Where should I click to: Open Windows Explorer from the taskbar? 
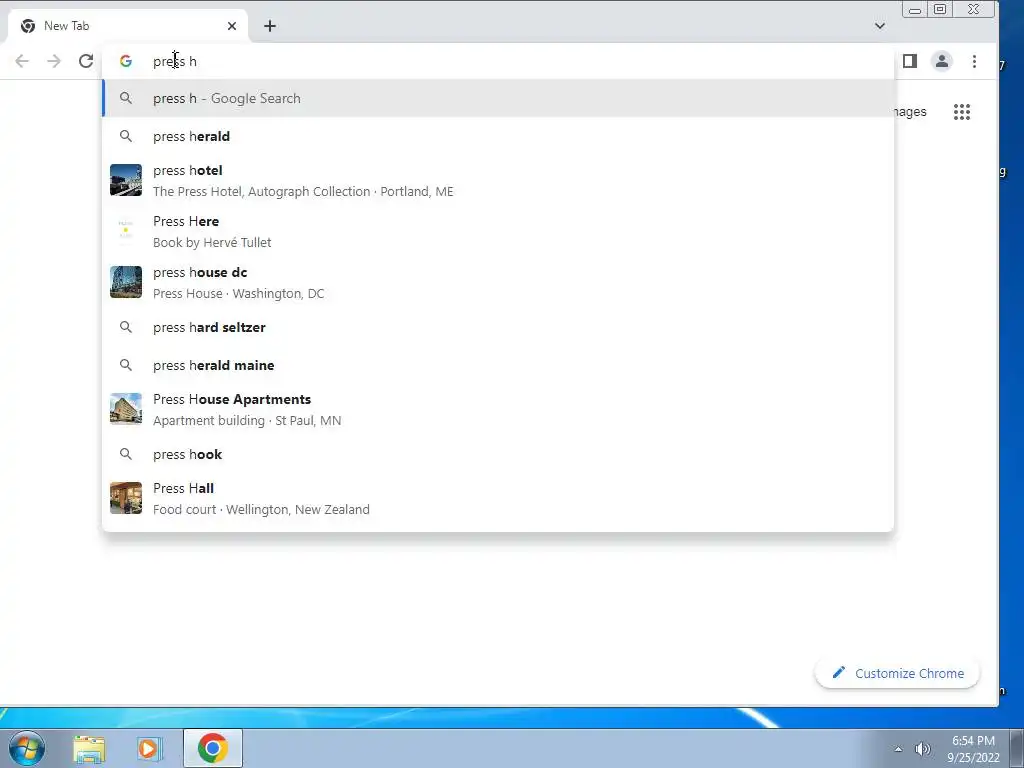click(89, 748)
